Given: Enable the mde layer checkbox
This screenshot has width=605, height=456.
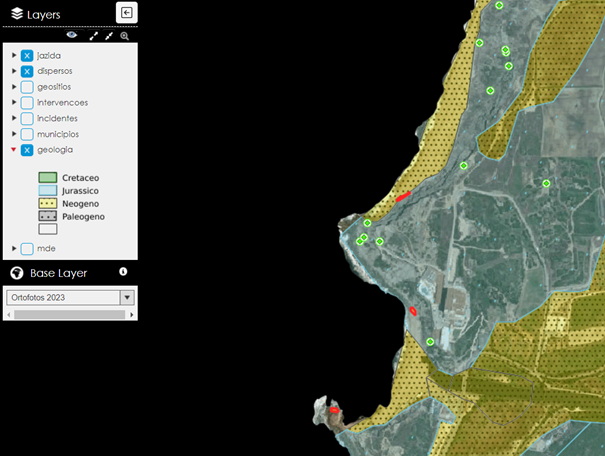Looking at the screenshot, I should coord(27,249).
